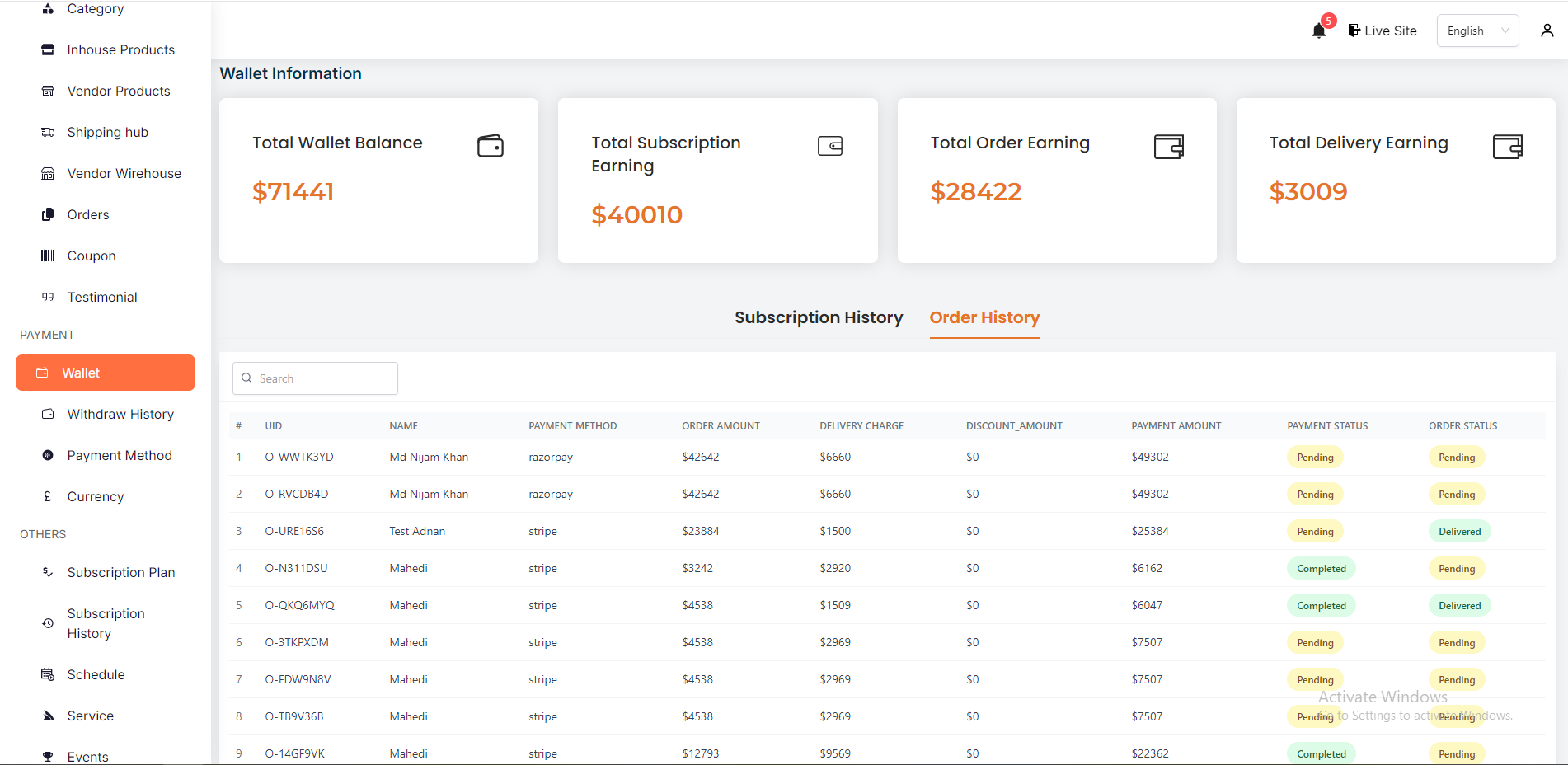Open the notifications bell icon

(x=1319, y=31)
